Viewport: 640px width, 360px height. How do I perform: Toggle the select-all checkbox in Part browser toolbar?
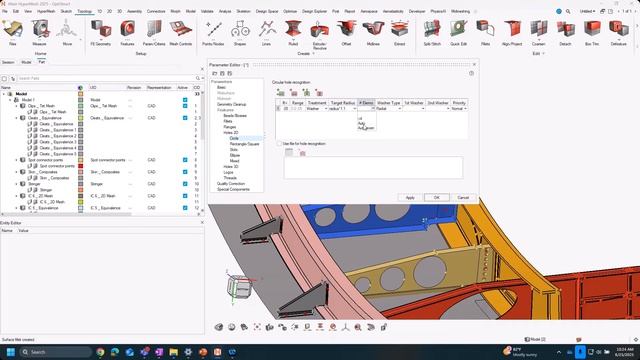[4, 78]
